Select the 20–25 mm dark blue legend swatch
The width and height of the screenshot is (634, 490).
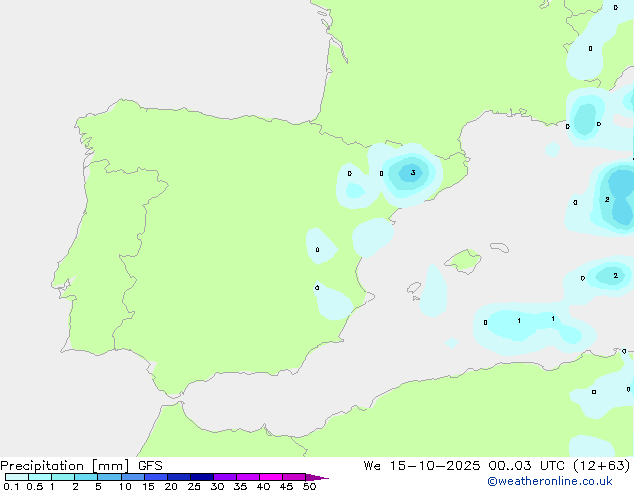(179, 477)
